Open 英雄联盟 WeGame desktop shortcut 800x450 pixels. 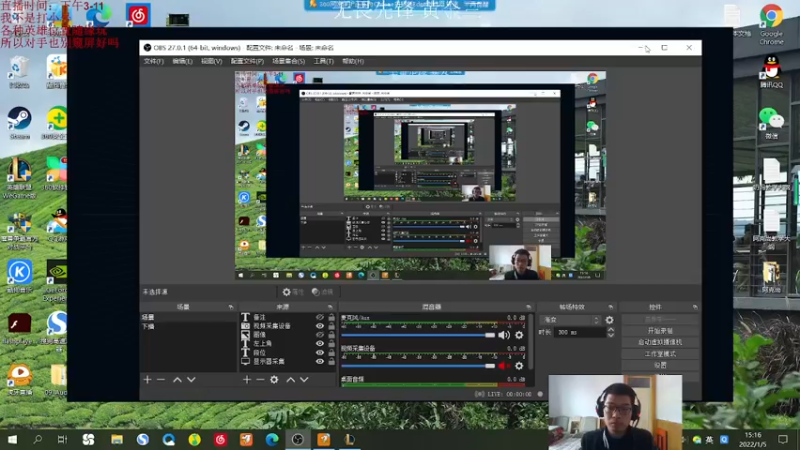tap(19, 179)
